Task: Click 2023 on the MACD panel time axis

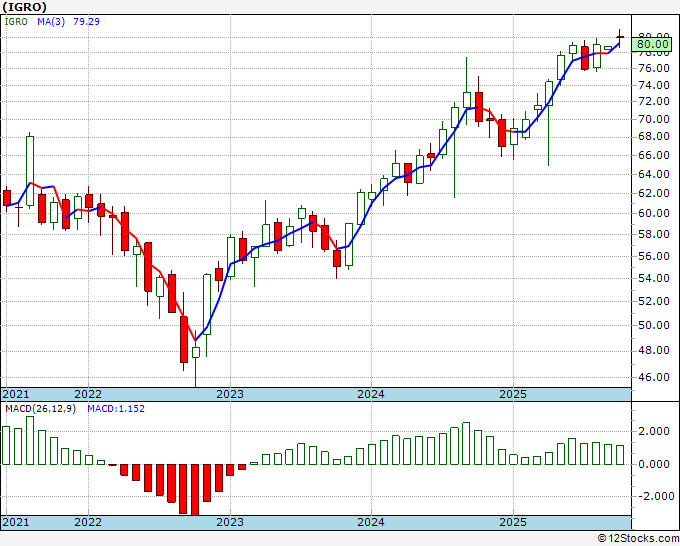Action: click(230, 522)
